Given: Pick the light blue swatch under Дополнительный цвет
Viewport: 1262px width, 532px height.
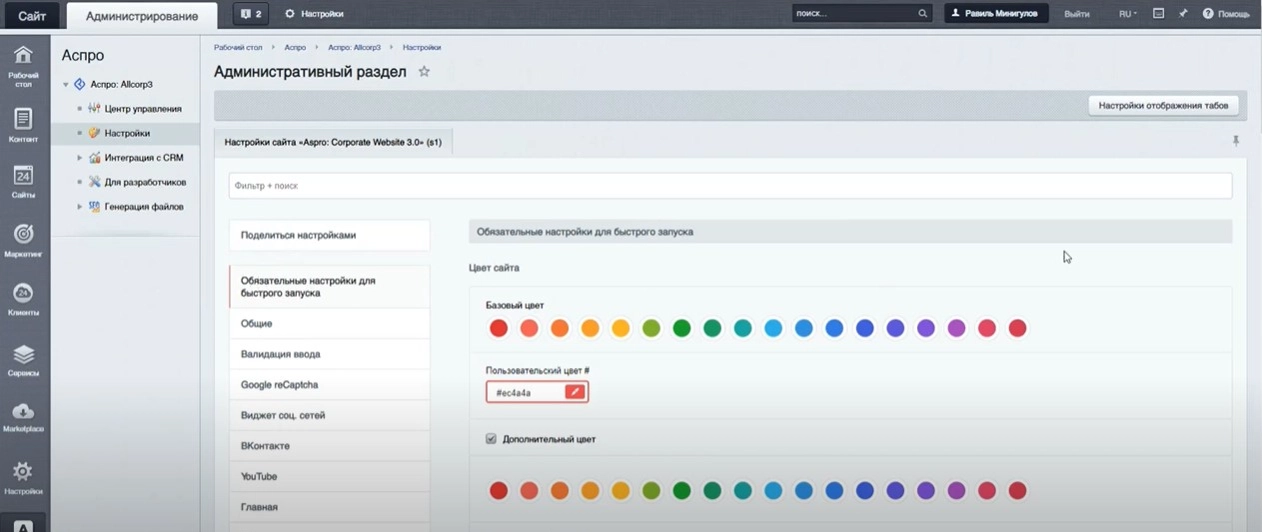Looking at the screenshot, I should [773, 490].
